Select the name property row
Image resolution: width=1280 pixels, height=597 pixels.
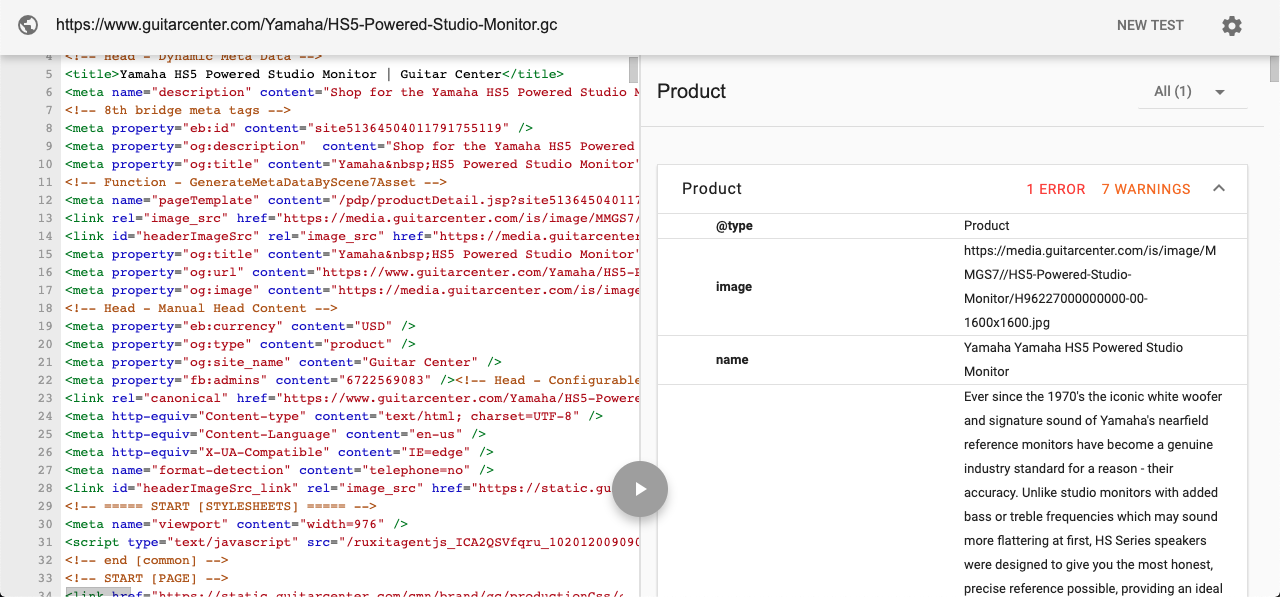coord(953,360)
